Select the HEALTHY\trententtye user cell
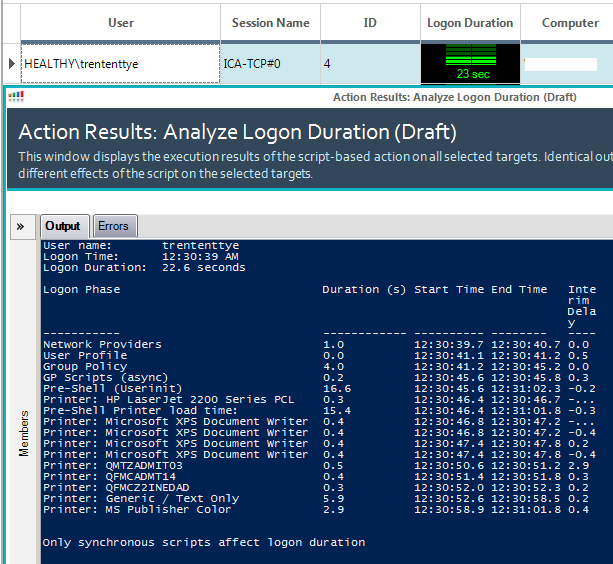Viewport: 613px width, 564px height. [120, 64]
